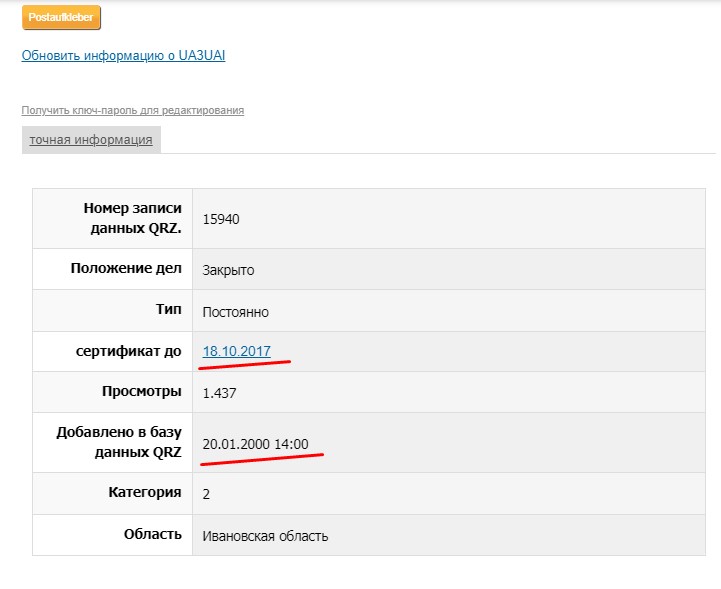This screenshot has height=589, width=721.
Task: Click label сертификат до
Action: (x=129, y=351)
